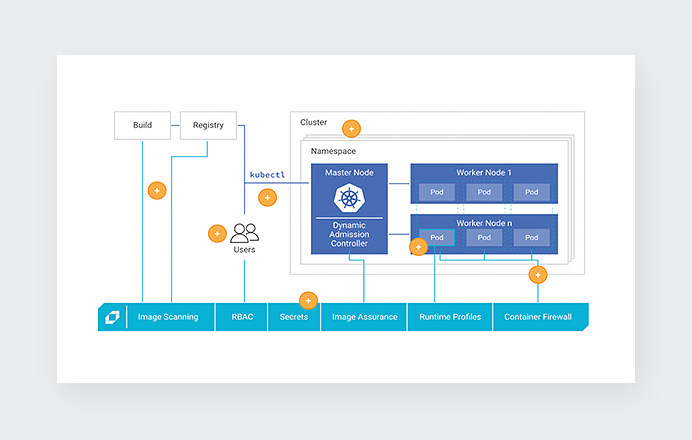Click the last Pod in Worker Node n
This screenshot has height=440, width=692.
point(531,237)
